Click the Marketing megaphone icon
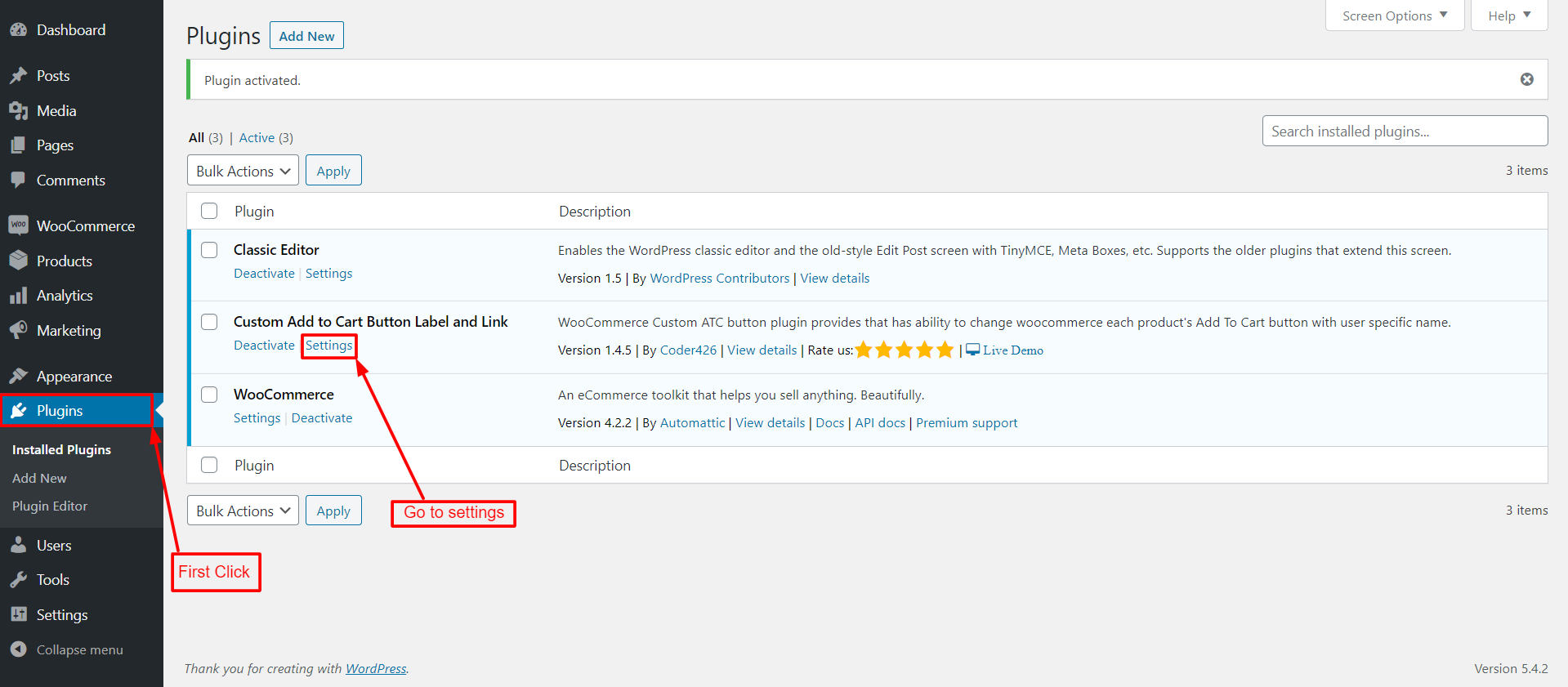The height and width of the screenshot is (687, 1568). click(x=19, y=330)
